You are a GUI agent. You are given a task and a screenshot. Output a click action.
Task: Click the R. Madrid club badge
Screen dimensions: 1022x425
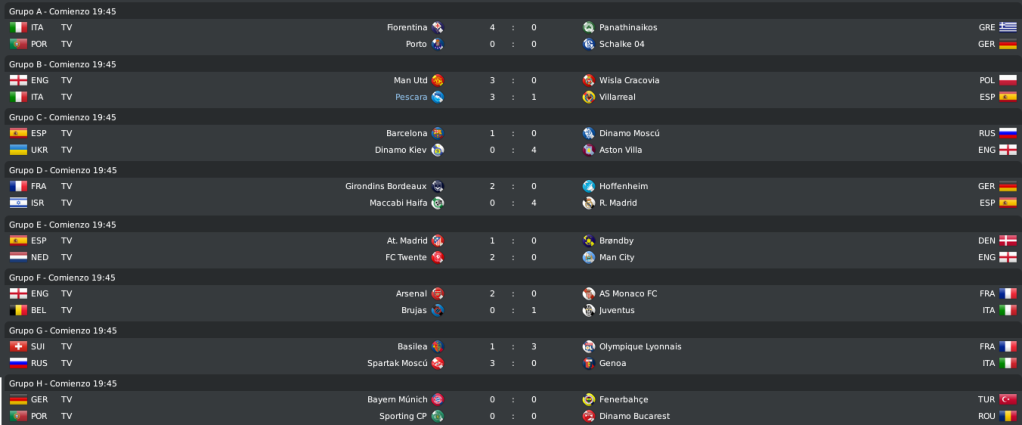589,203
